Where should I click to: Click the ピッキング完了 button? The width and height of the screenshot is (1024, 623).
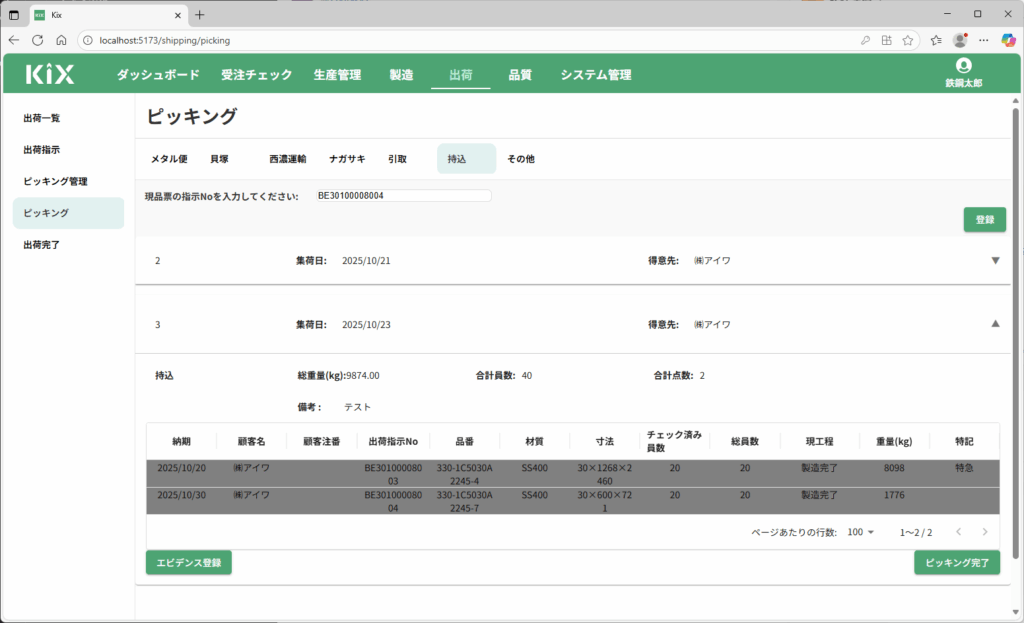956,563
